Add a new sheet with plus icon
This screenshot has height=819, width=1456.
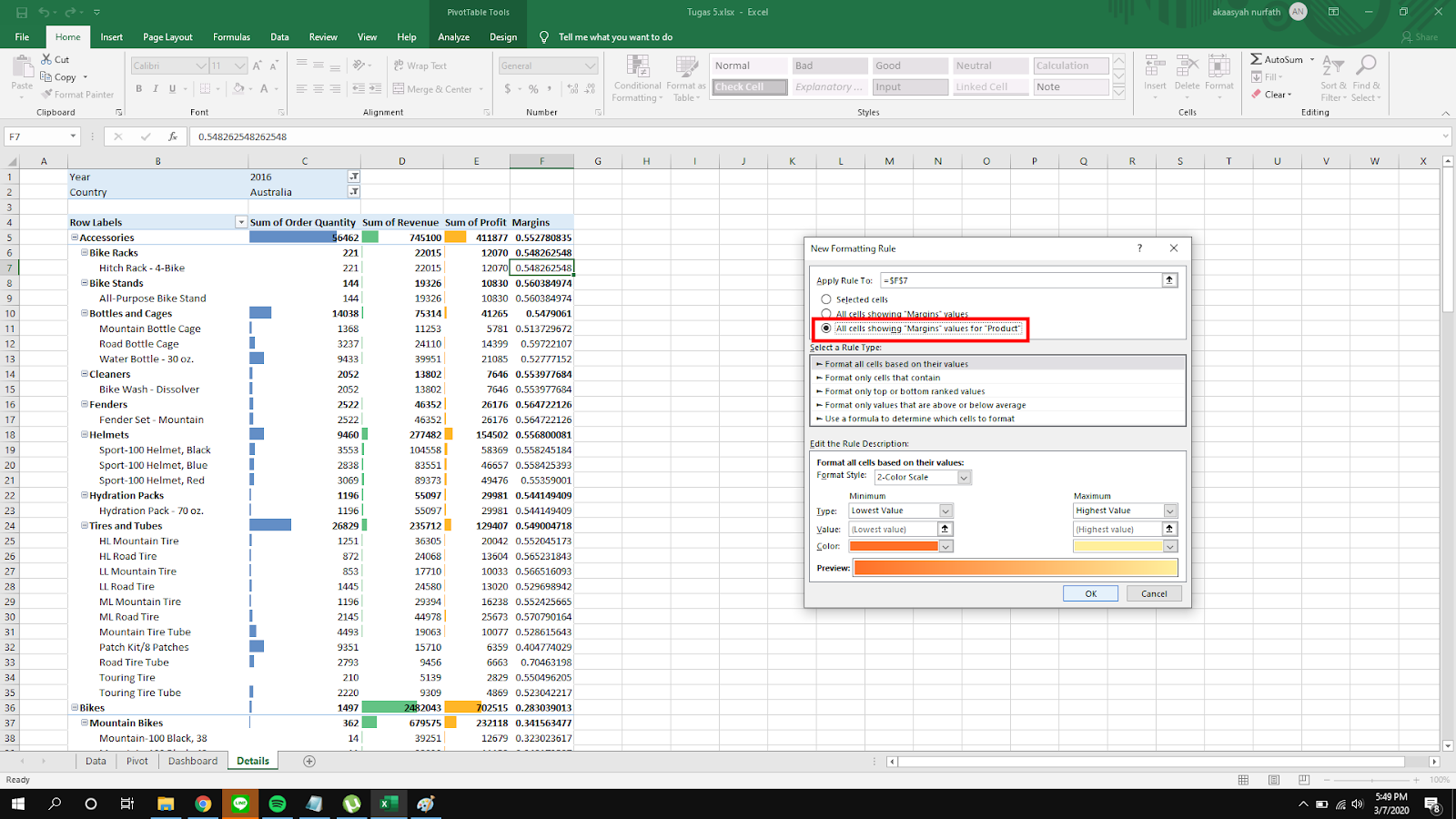tap(309, 761)
